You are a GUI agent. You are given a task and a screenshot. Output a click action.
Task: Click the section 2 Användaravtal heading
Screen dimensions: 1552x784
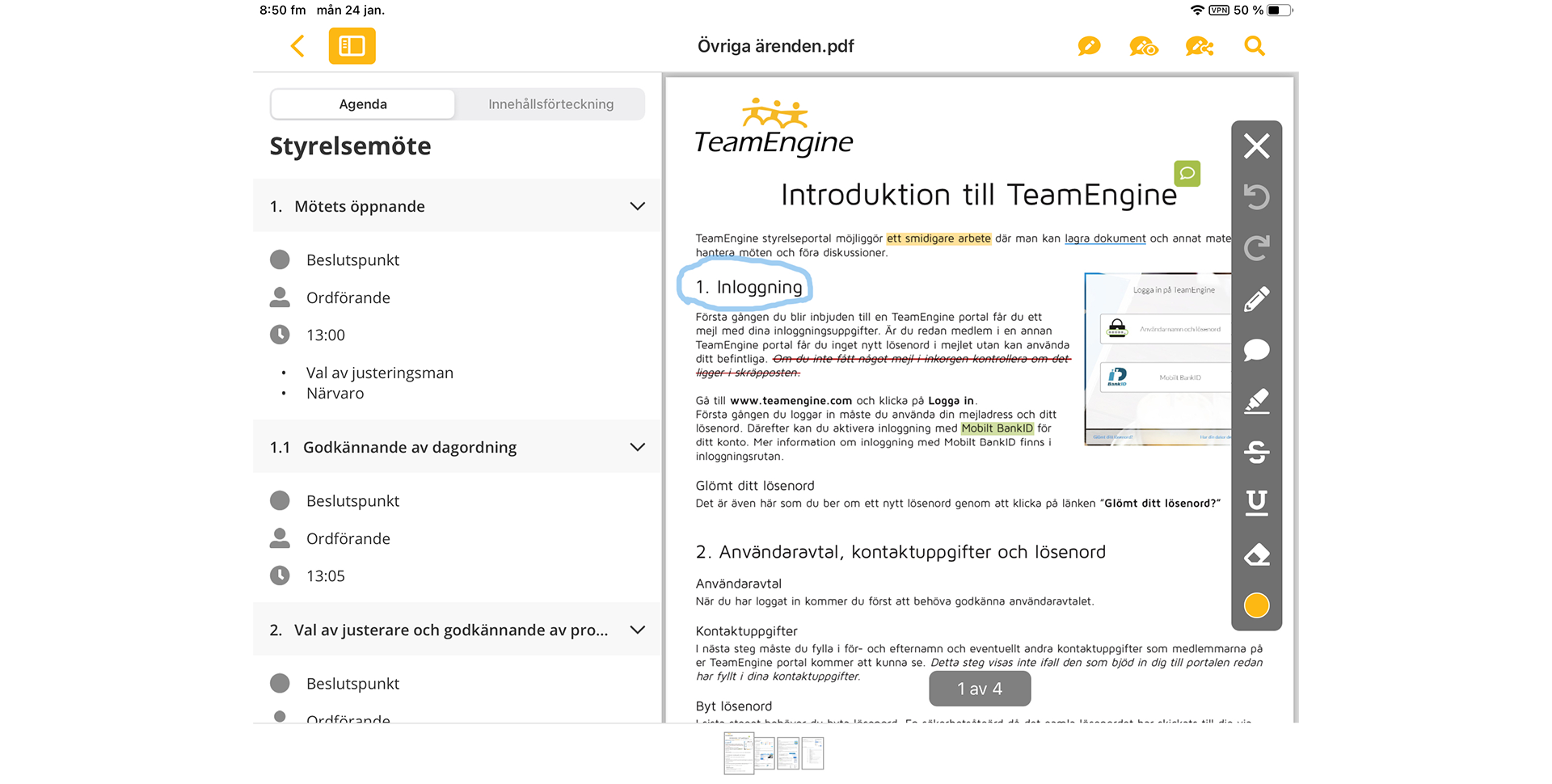pos(900,552)
